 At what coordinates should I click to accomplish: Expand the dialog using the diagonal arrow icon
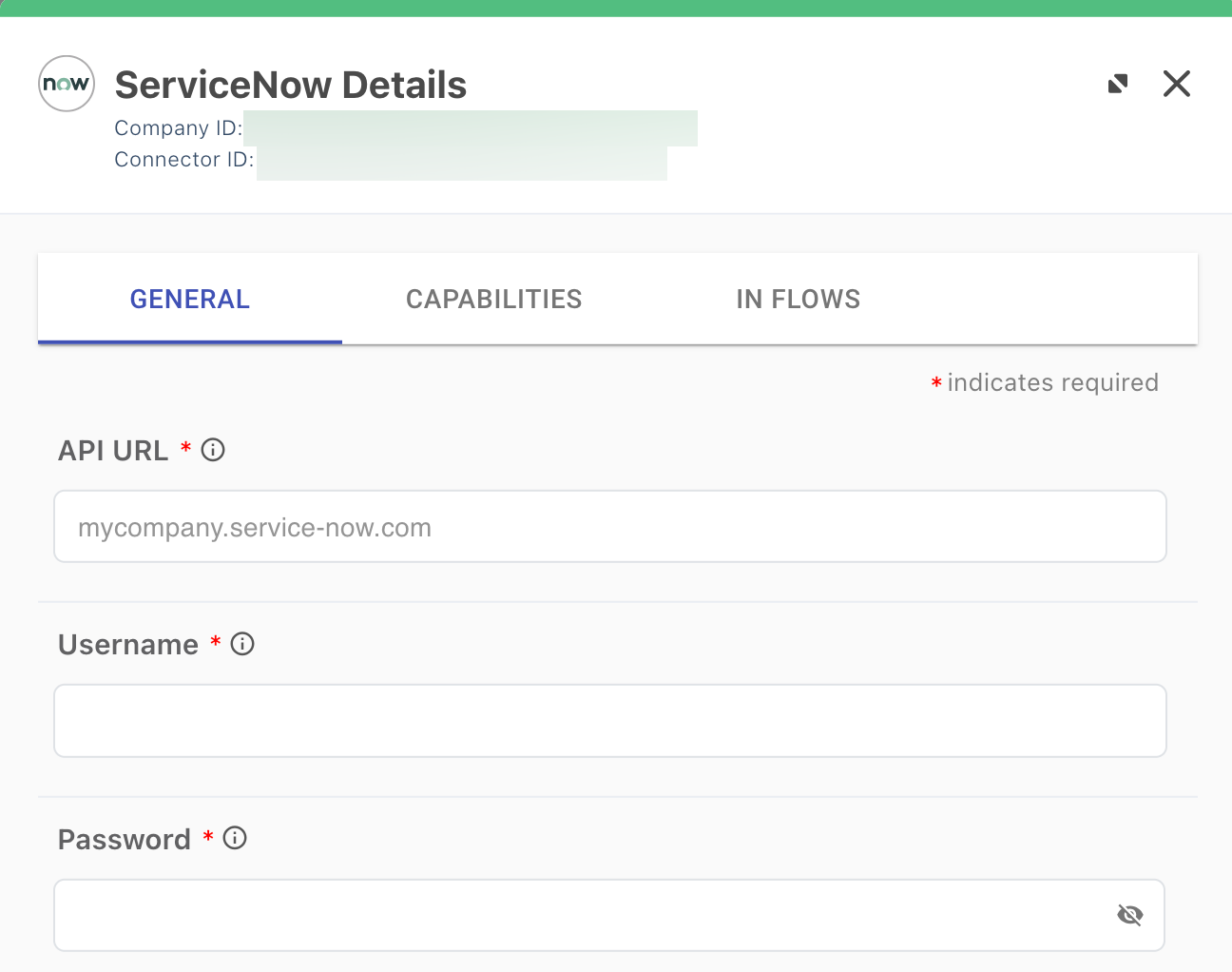point(1118,84)
